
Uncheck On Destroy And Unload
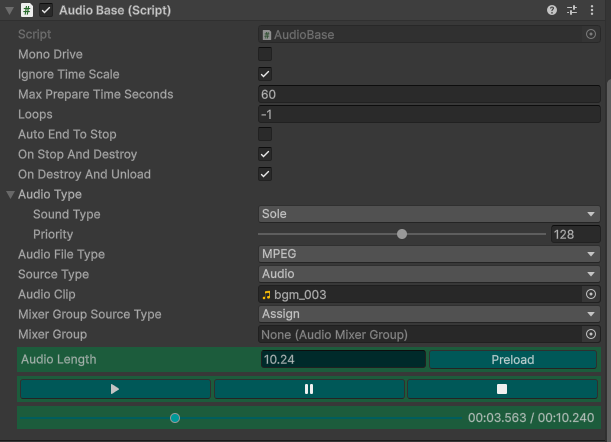[x=265, y=174]
